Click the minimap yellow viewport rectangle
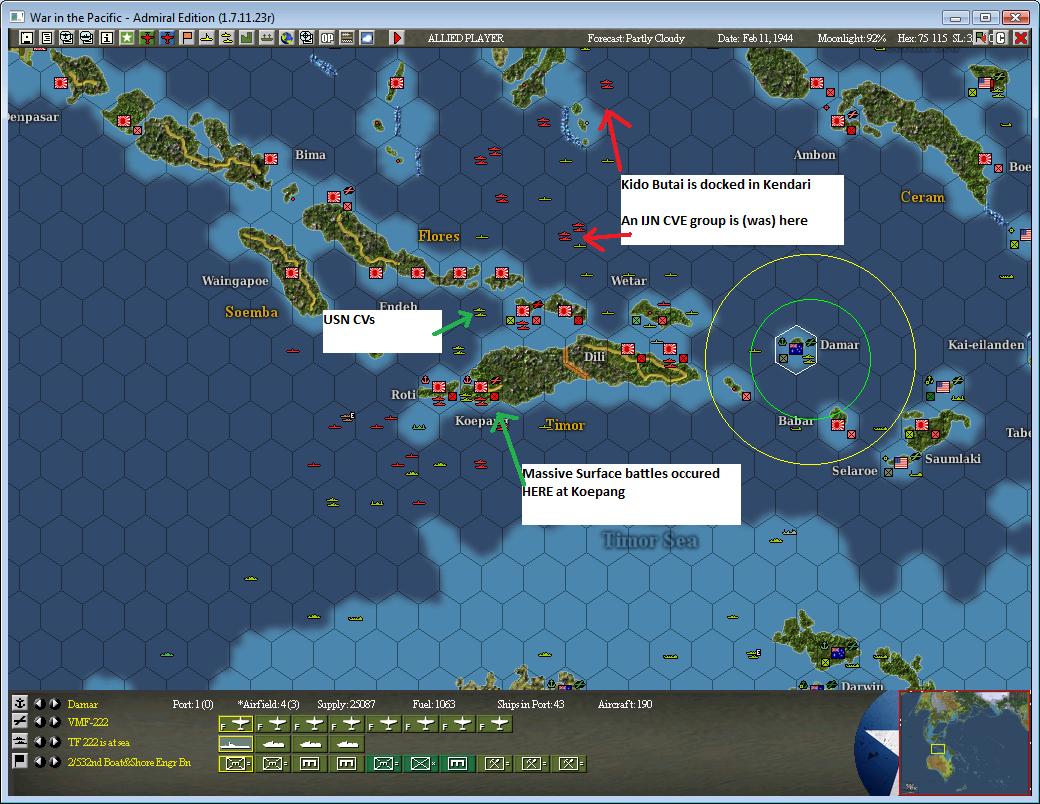The height and width of the screenshot is (804, 1040). (937, 749)
